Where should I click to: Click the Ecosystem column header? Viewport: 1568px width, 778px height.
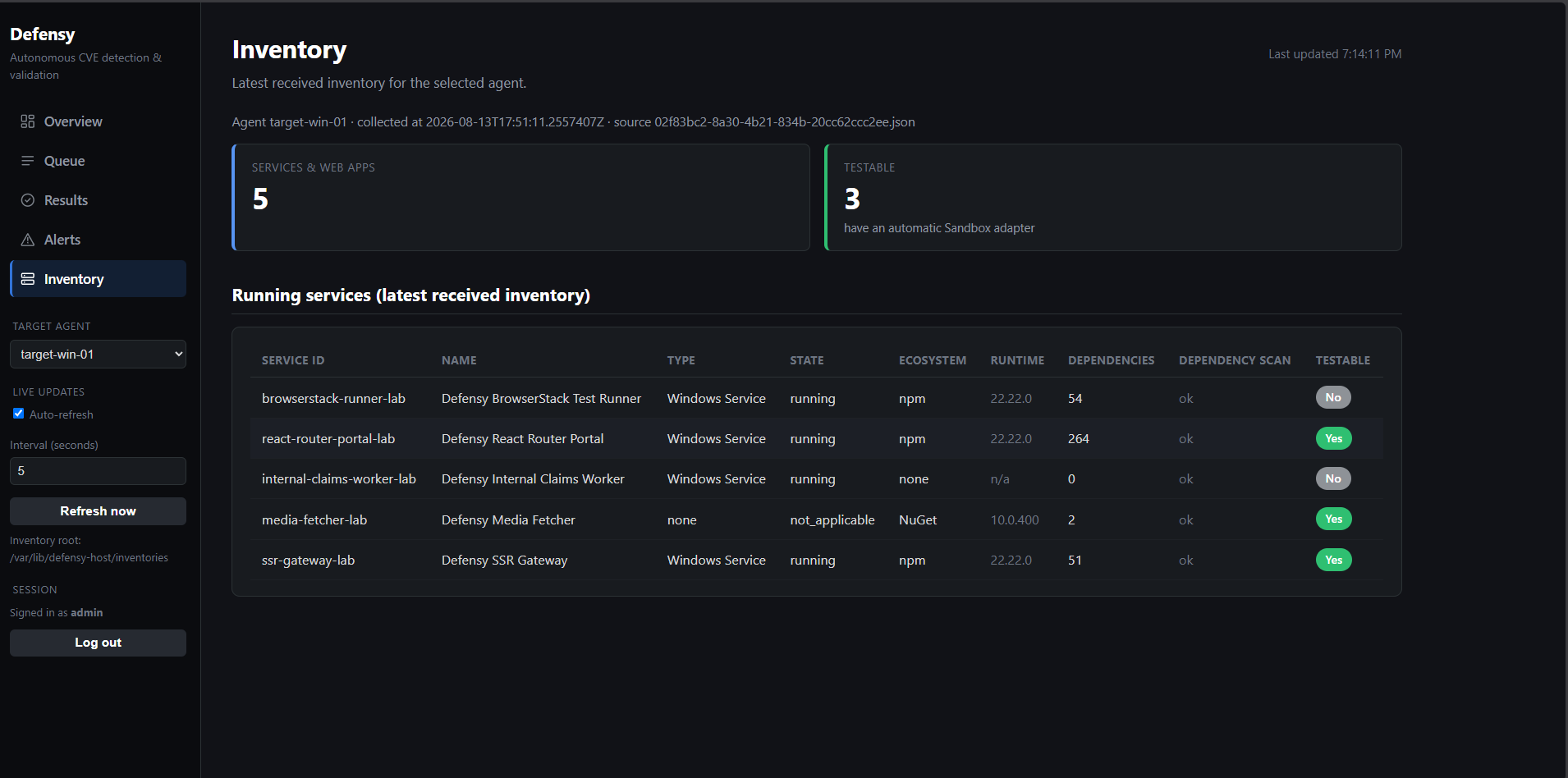(x=933, y=360)
